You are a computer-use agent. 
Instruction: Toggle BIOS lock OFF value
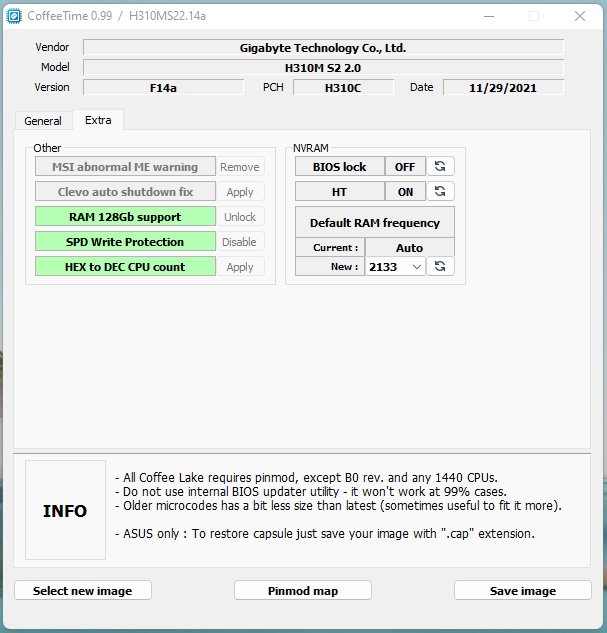[x=405, y=166]
